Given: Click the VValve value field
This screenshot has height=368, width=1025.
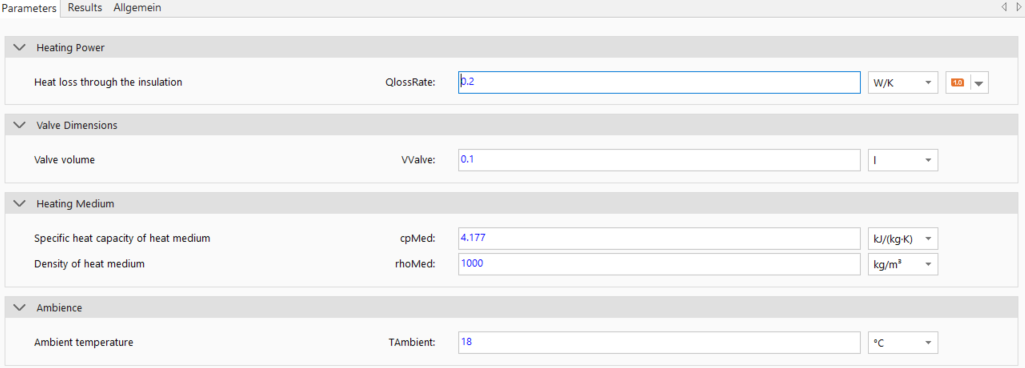Looking at the screenshot, I should point(659,160).
